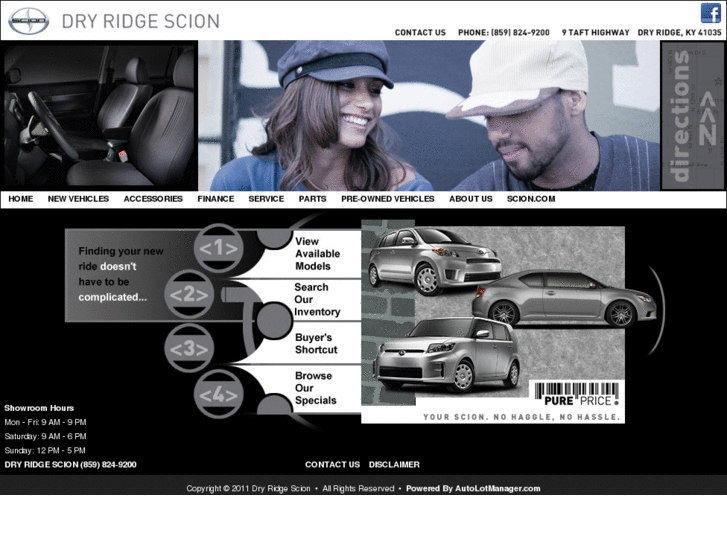This screenshot has height=545, width=727.
Task: Open Pre-Owned Vehicles menu item
Action: [388, 199]
